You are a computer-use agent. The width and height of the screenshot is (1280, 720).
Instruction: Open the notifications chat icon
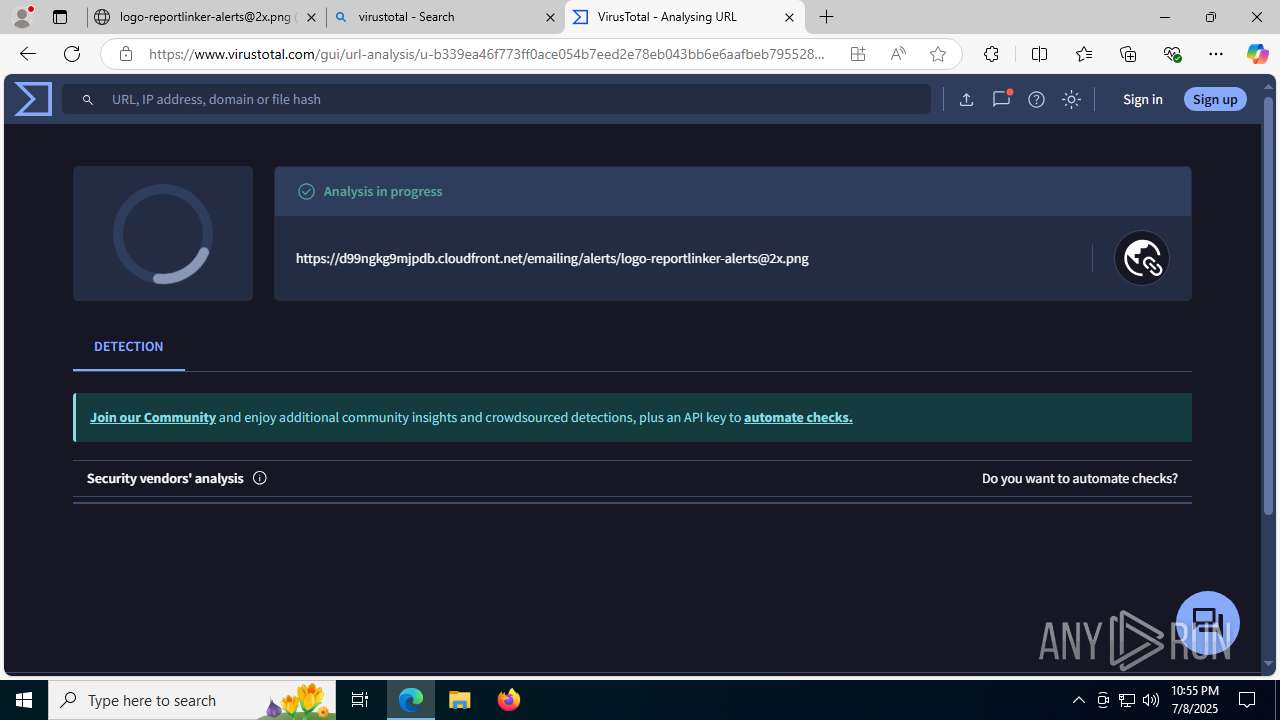point(1001,99)
